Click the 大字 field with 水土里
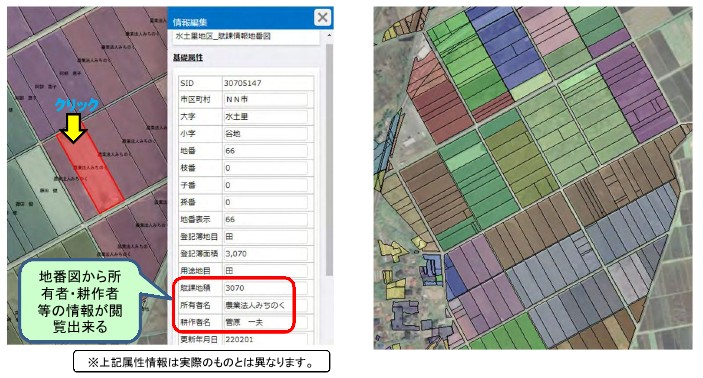This screenshot has height=378, width=703. coord(265,117)
